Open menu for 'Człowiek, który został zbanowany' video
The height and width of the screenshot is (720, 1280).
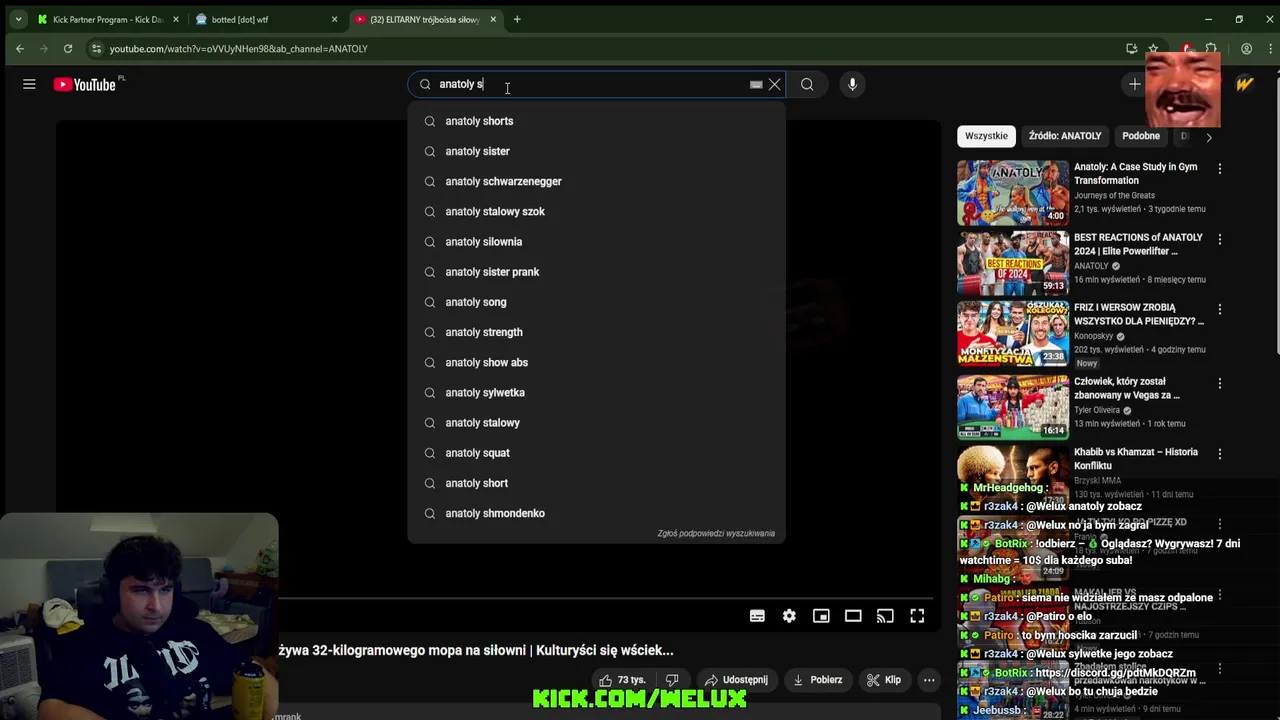point(1219,383)
